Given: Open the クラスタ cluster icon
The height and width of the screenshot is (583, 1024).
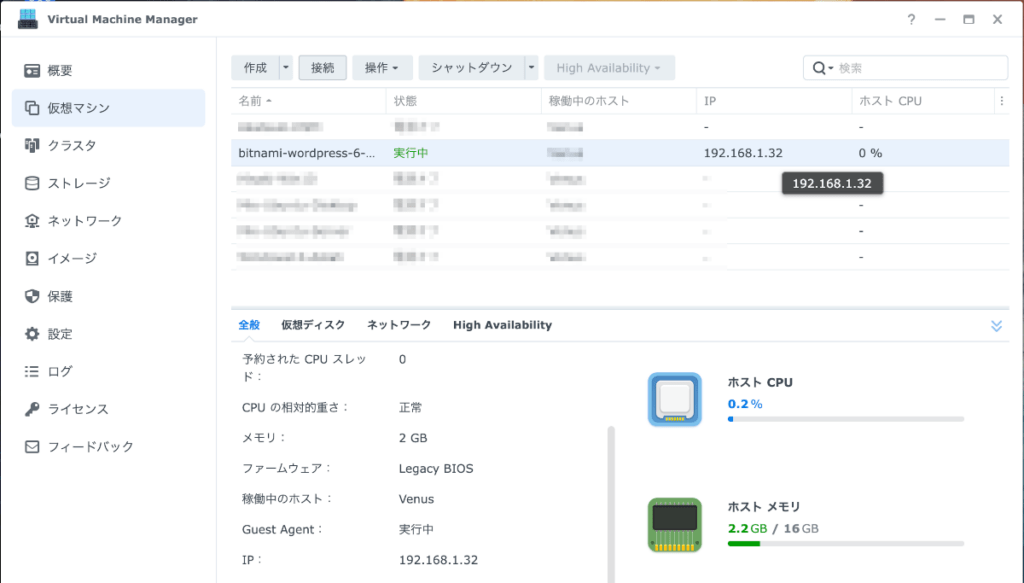Looking at the screenshot, I should [31, 145].
